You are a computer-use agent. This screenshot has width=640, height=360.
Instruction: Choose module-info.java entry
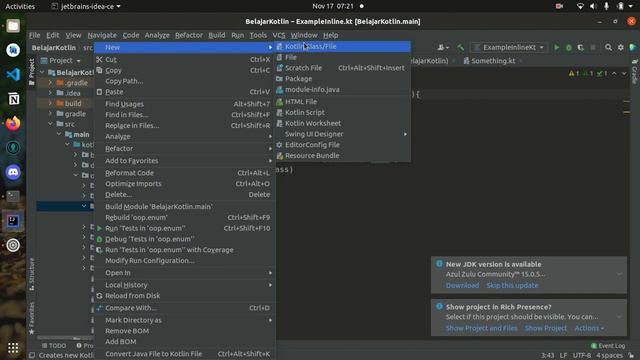pos(343,89)
